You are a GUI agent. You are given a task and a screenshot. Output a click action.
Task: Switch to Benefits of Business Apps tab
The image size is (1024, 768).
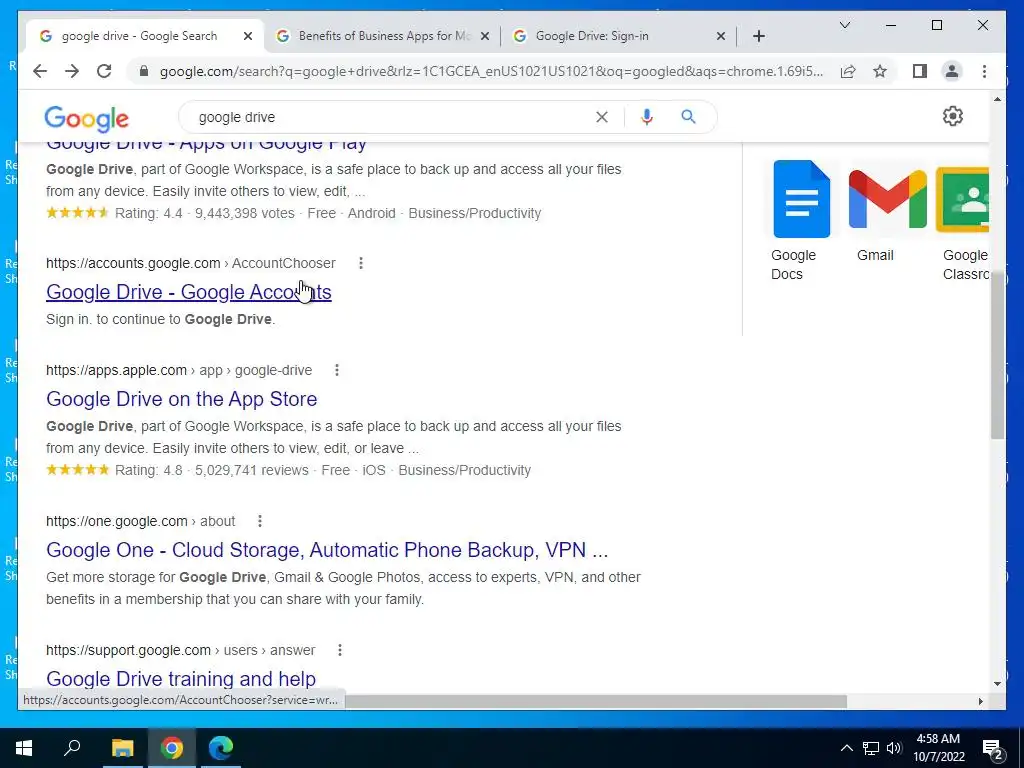pos(382,36)
